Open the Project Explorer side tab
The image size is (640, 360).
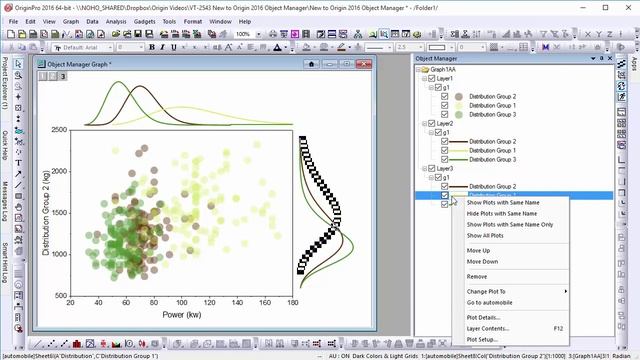(5, 83)
